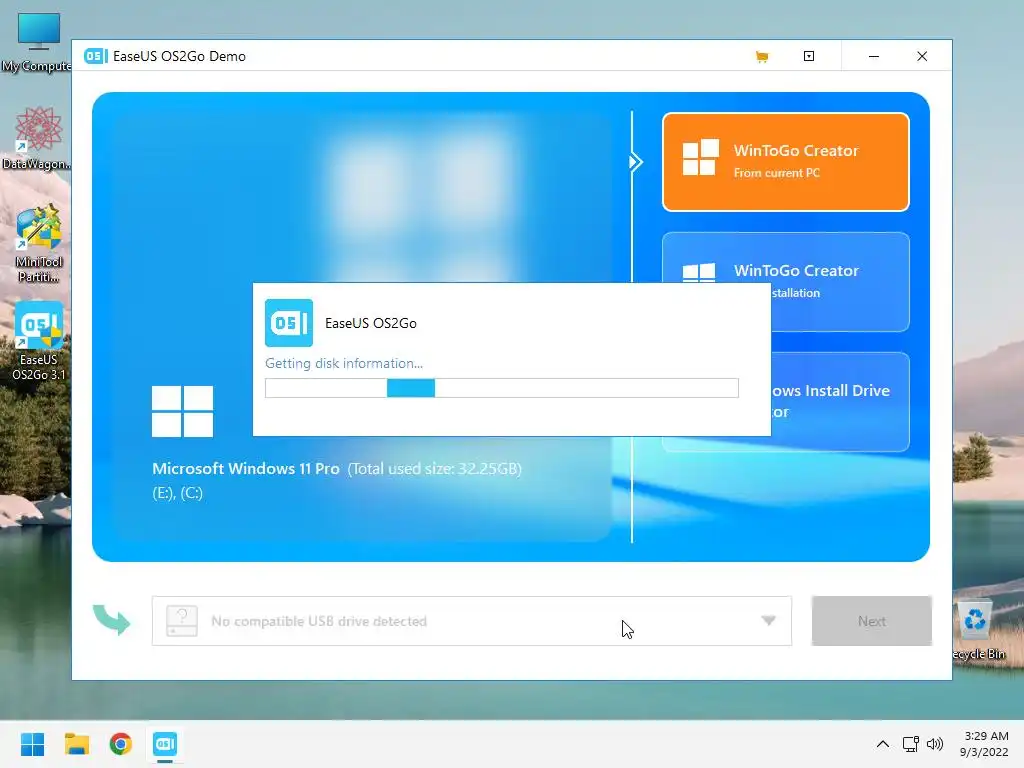Screen dimensions: 1024x768
Task: Click the EaseUS OS2Go title bar logo
Action: [95, 56]
